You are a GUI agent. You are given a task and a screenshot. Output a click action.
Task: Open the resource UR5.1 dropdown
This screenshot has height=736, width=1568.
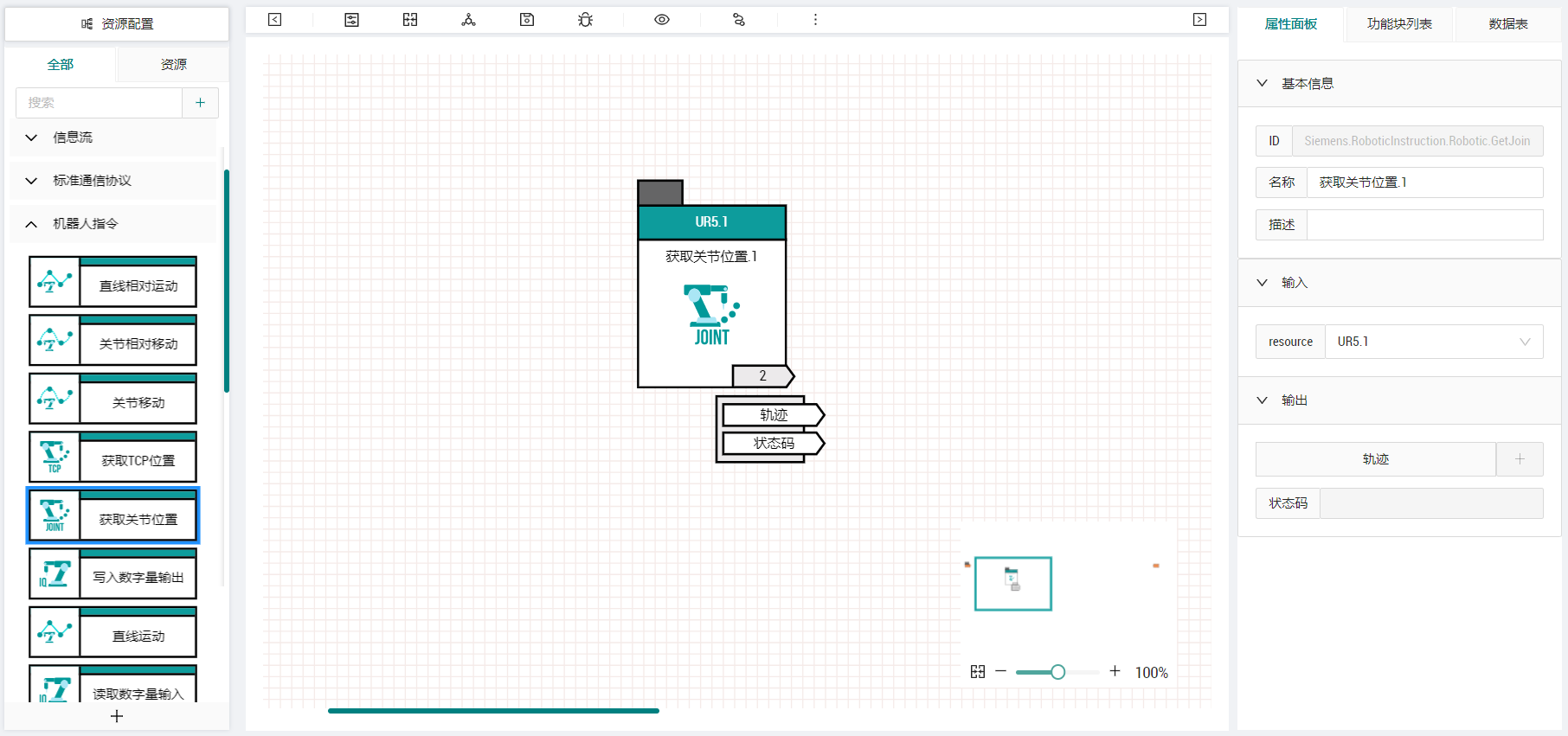point(1434,342)
